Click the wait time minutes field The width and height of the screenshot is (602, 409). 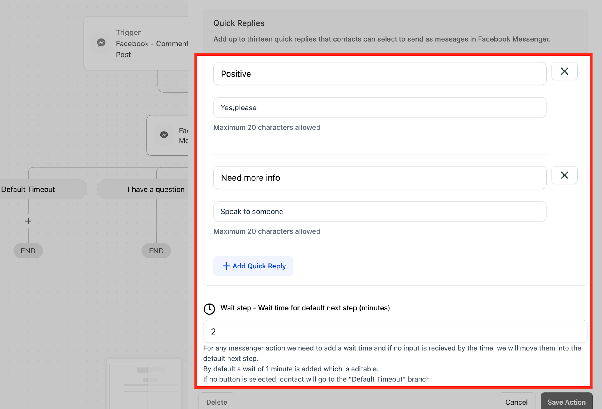pyautogui.click(x=395, y=331)
